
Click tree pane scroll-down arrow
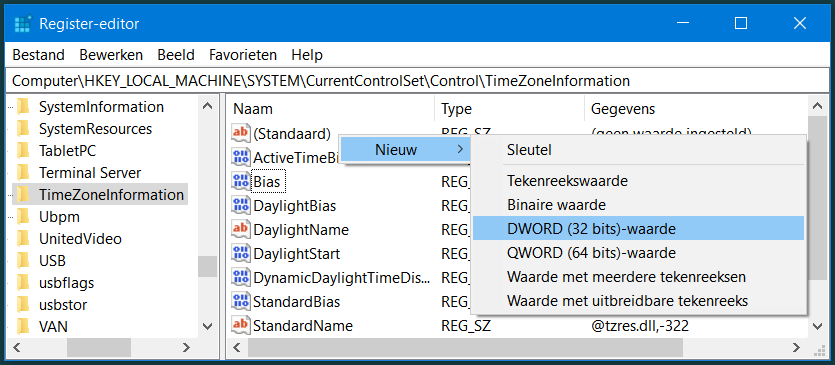[x=207, y=326]
